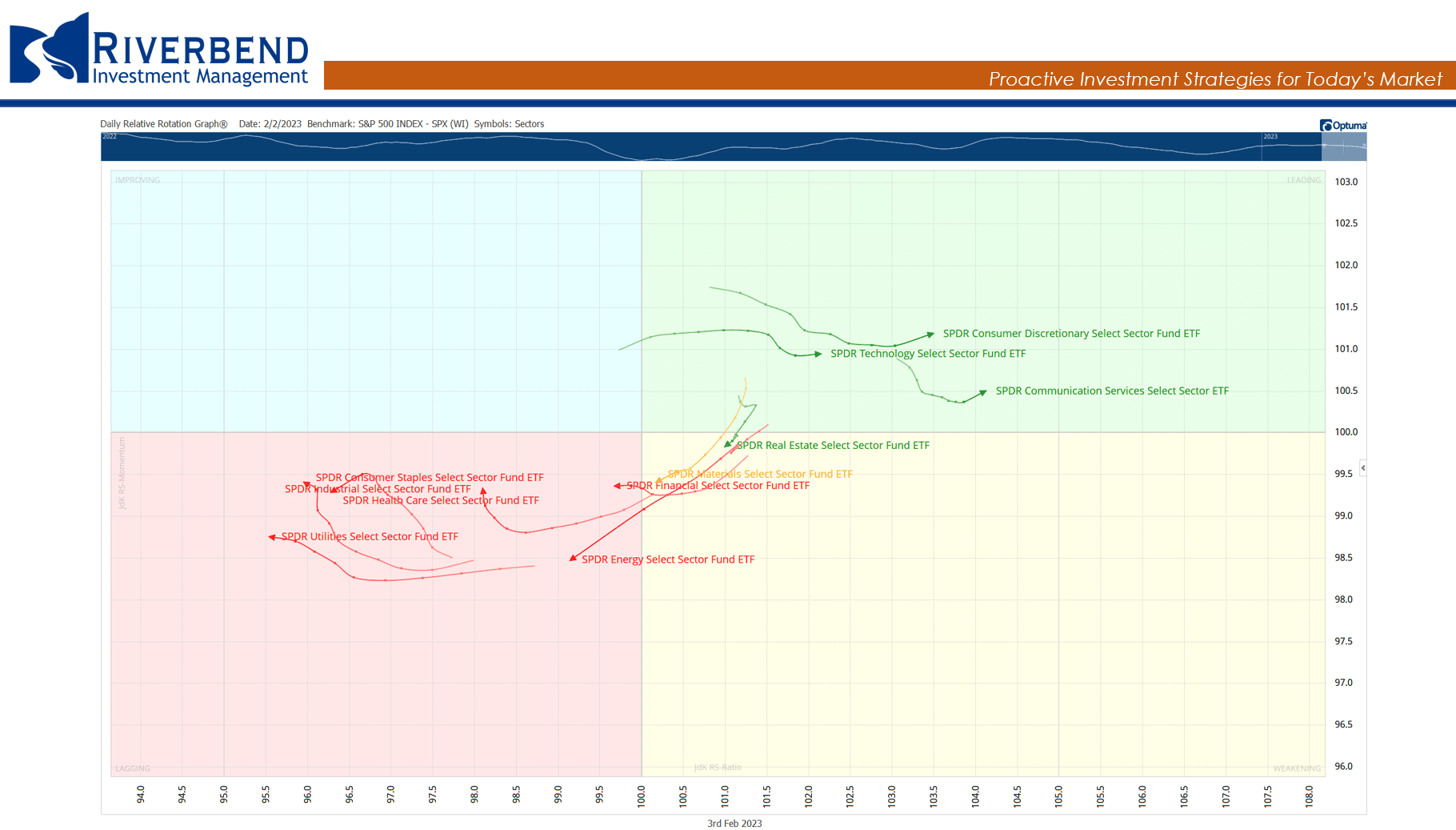
Task: Click the IMPROVING quadrant label
Action: tap(138, 180)
